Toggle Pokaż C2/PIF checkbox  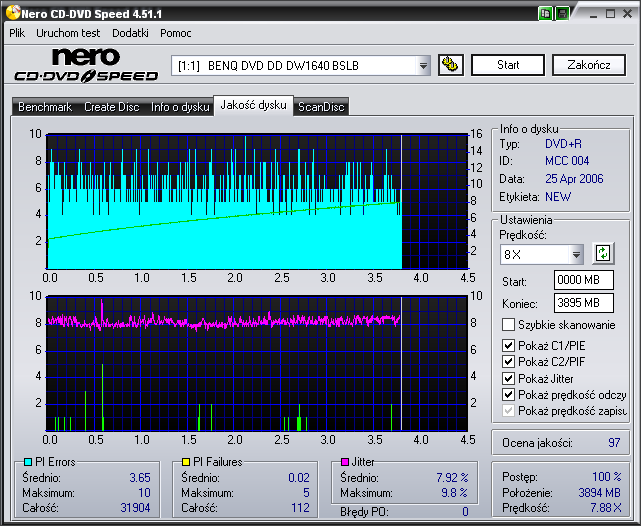click(x=508, y=362)
